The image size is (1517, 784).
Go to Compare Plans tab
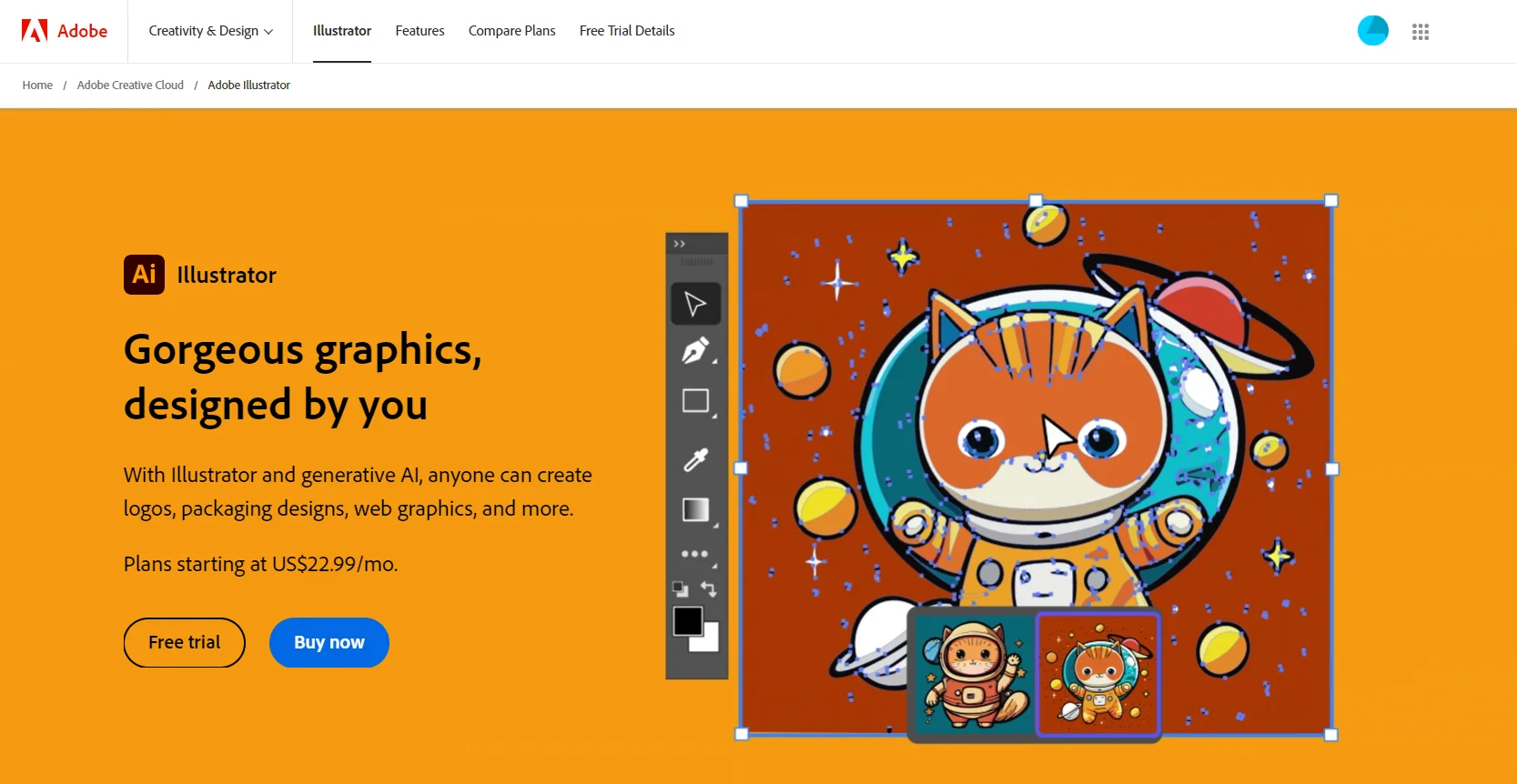point(511,31)
